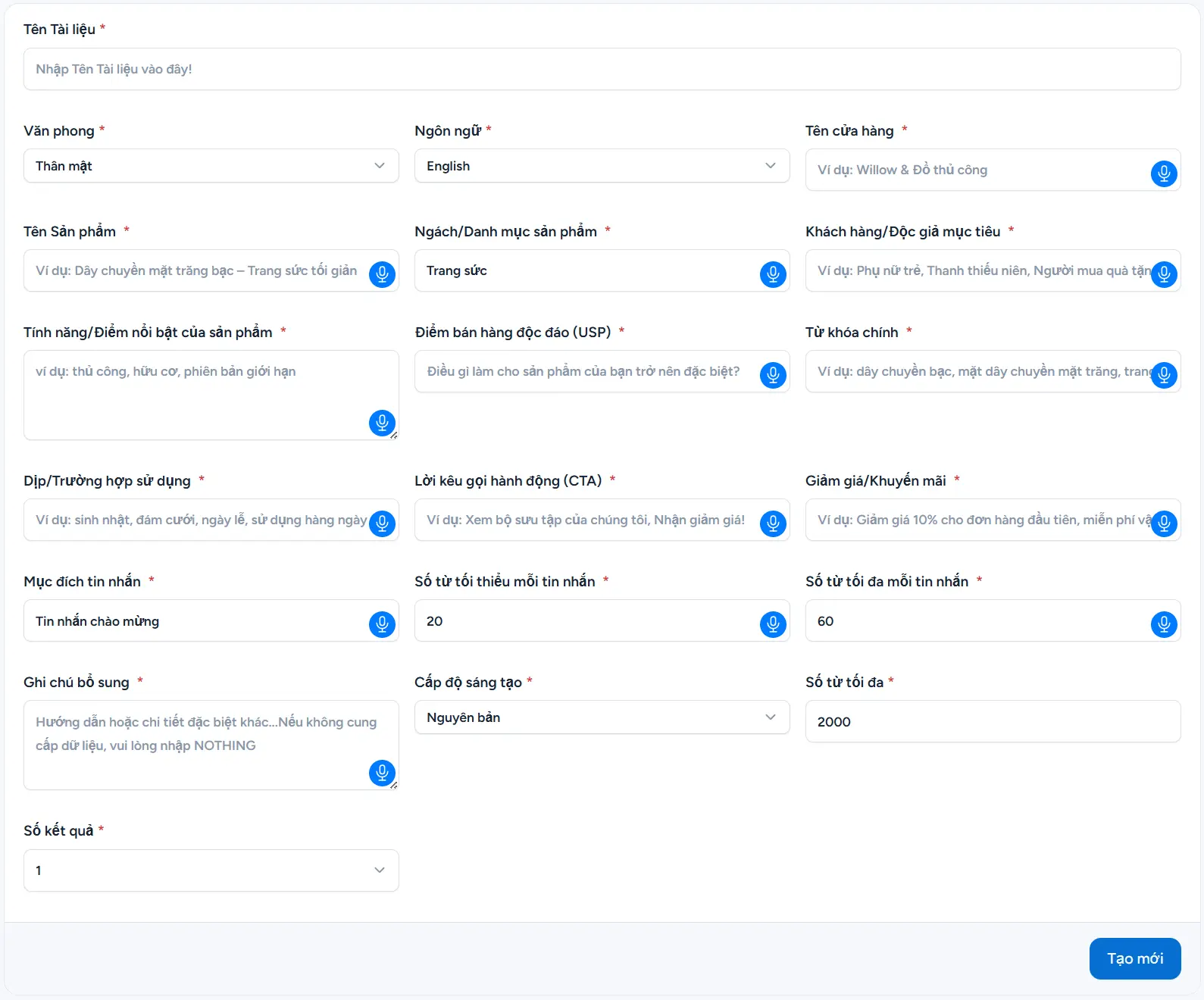Viewport: 1204px width, 1000px height.
Task: Click microphone in Tính năng/Điểm nổi bật textarea
Action: pos(382,423)
